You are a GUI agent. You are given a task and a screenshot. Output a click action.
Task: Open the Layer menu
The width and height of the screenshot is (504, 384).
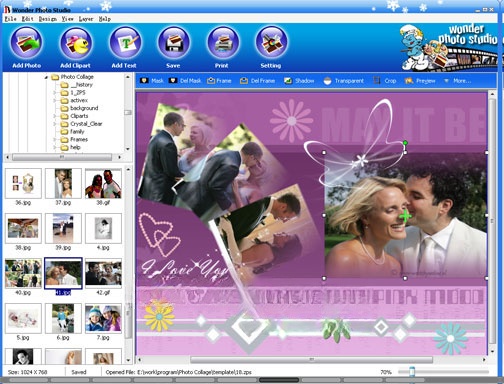(x=86, y=19)
